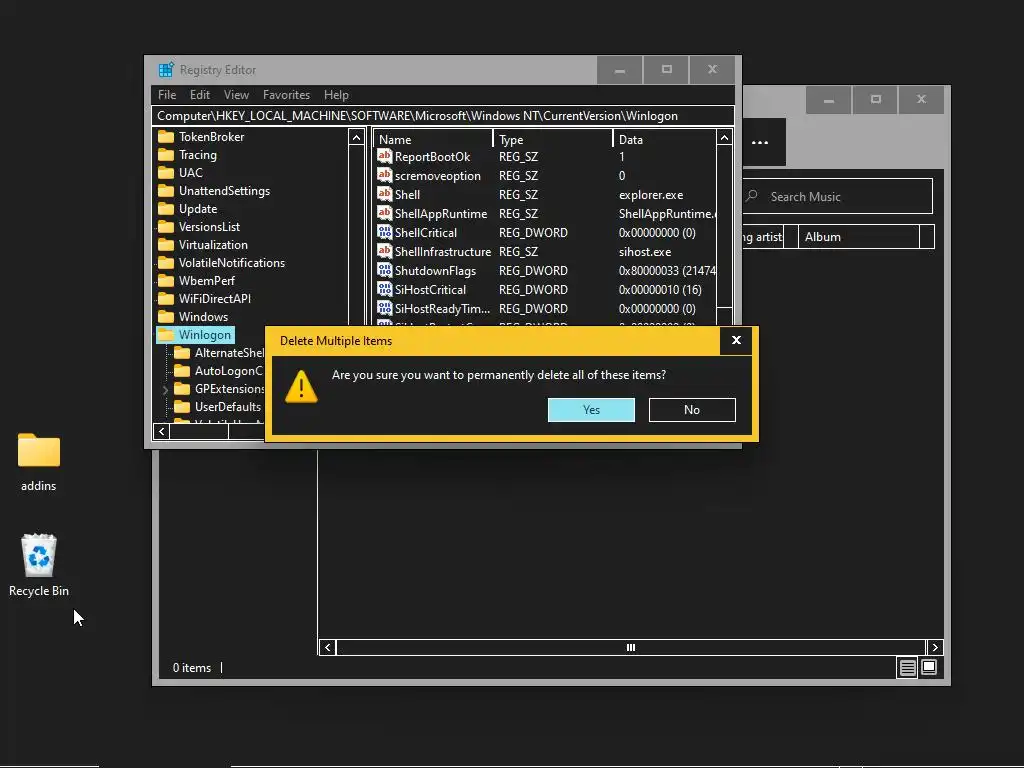Cancel deletion with the No button
1024x768 pixels.
click(692, 409)
